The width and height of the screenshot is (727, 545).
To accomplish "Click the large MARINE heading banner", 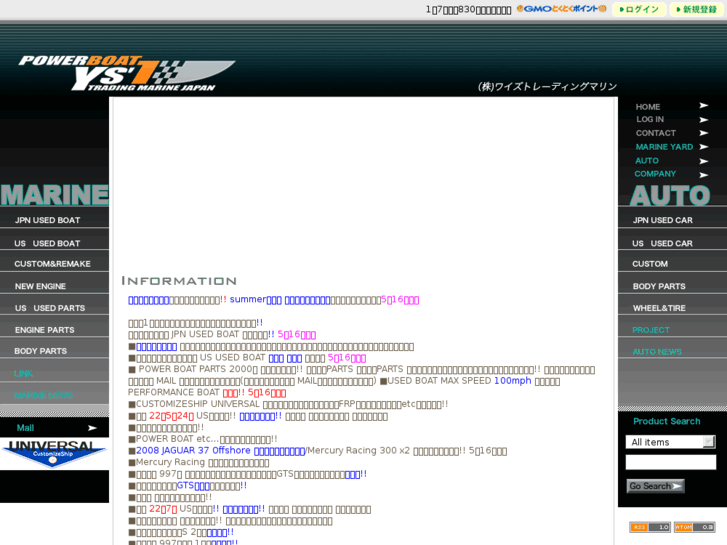I will tap(54, 195).
